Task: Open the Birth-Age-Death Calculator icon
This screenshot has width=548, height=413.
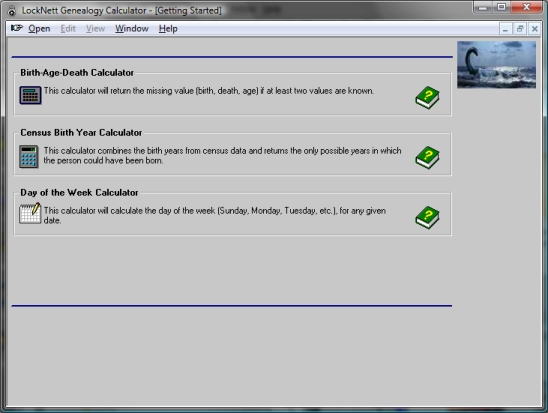Action: 30,95
